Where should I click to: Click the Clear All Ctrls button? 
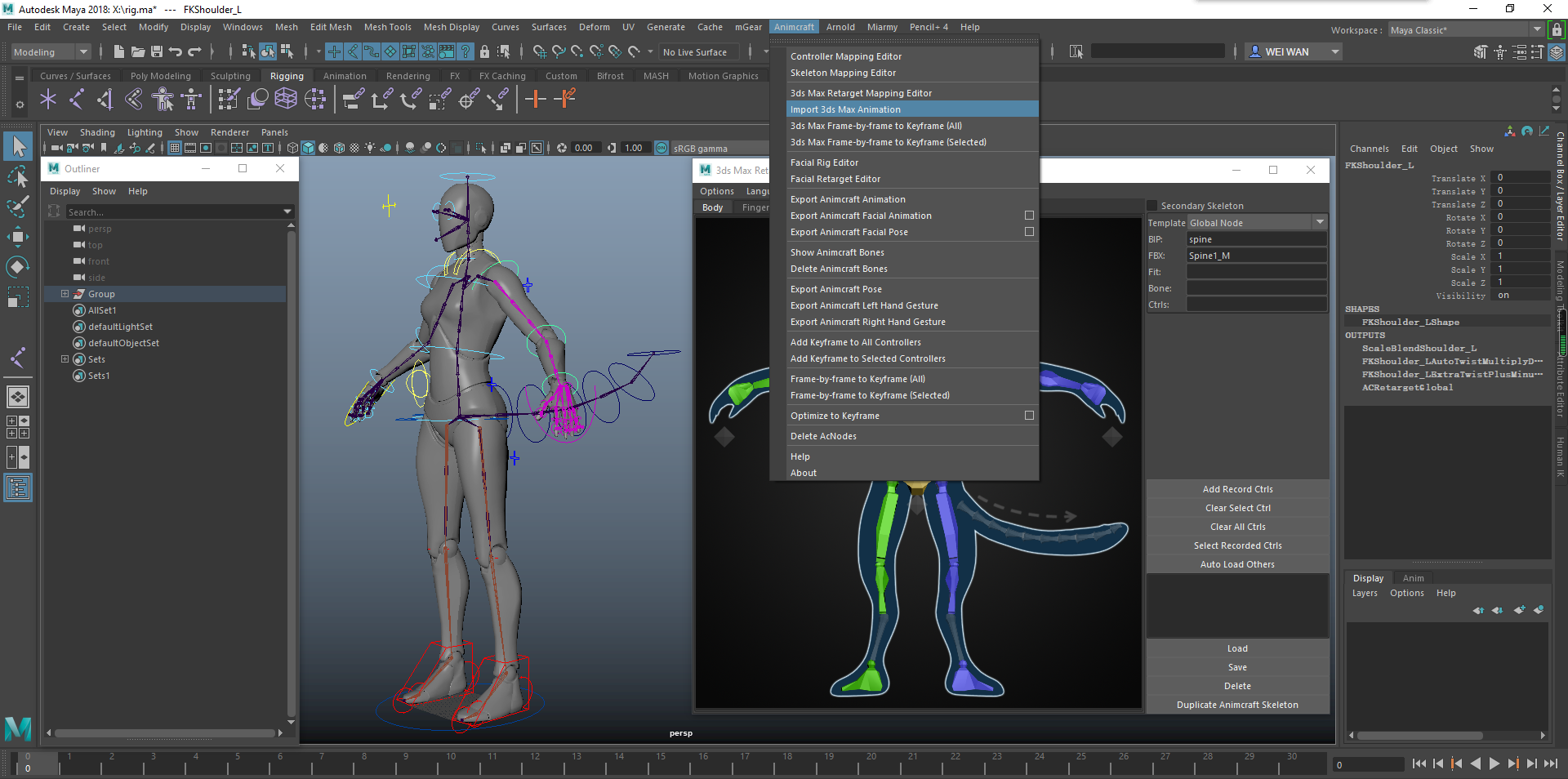point(1237,527)
